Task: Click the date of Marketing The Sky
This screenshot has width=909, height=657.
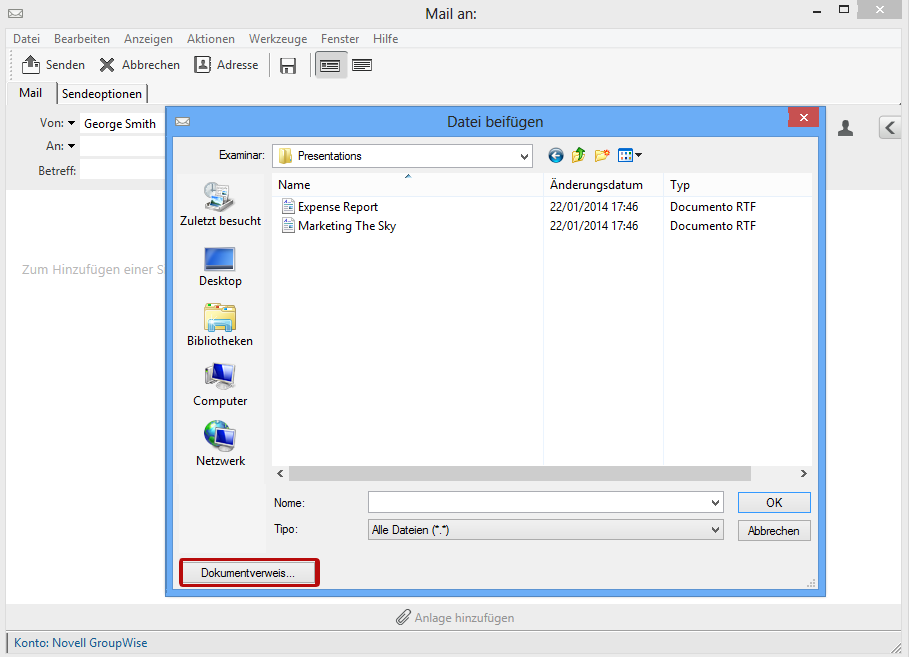Action: coord(594,226)
